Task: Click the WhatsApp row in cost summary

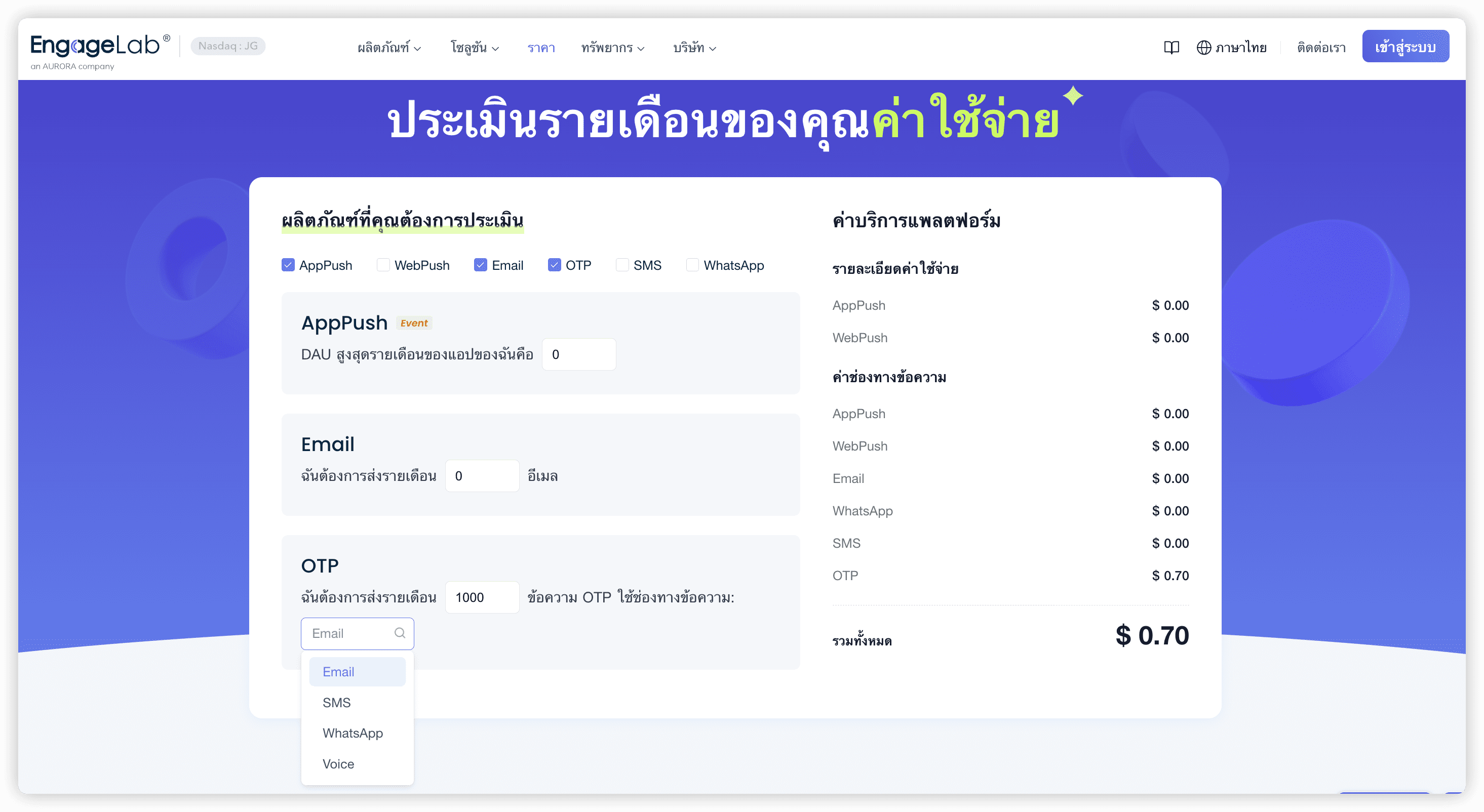Action: point(1010,511)
